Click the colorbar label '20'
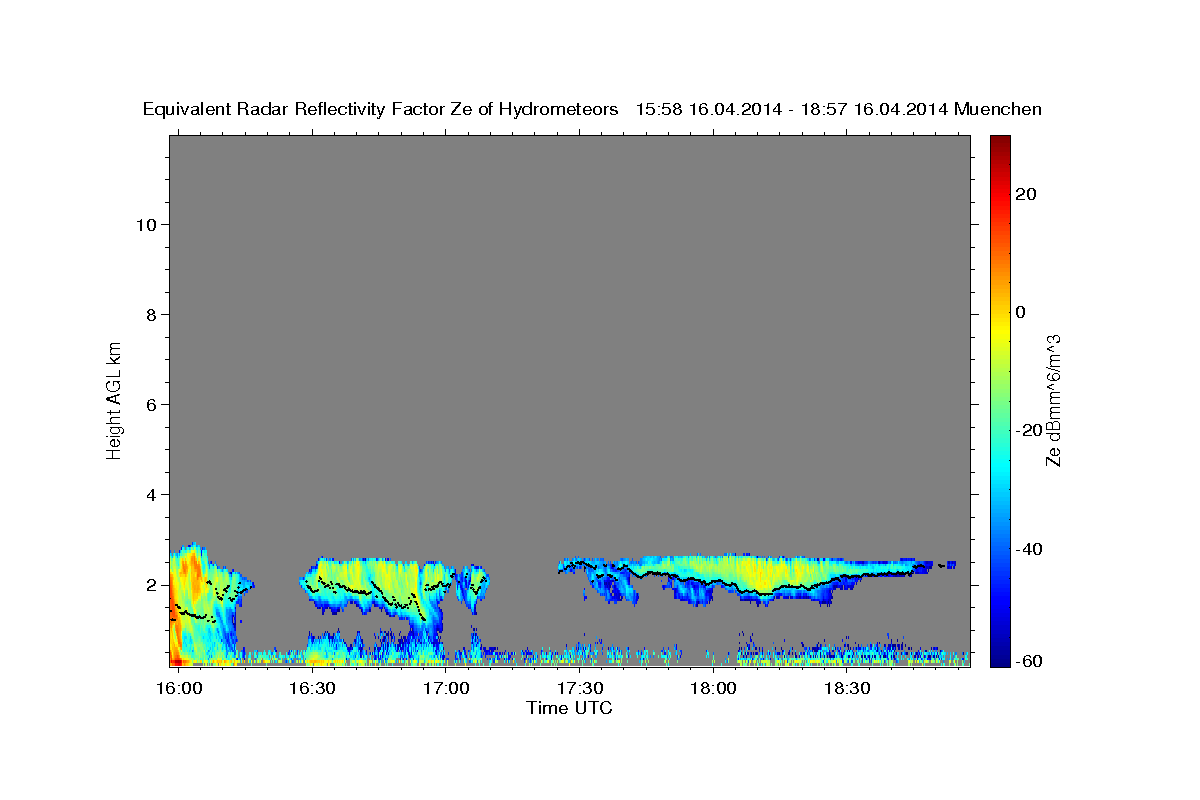This screenshot has height=800, width=1200. [x=1024, y=194]
